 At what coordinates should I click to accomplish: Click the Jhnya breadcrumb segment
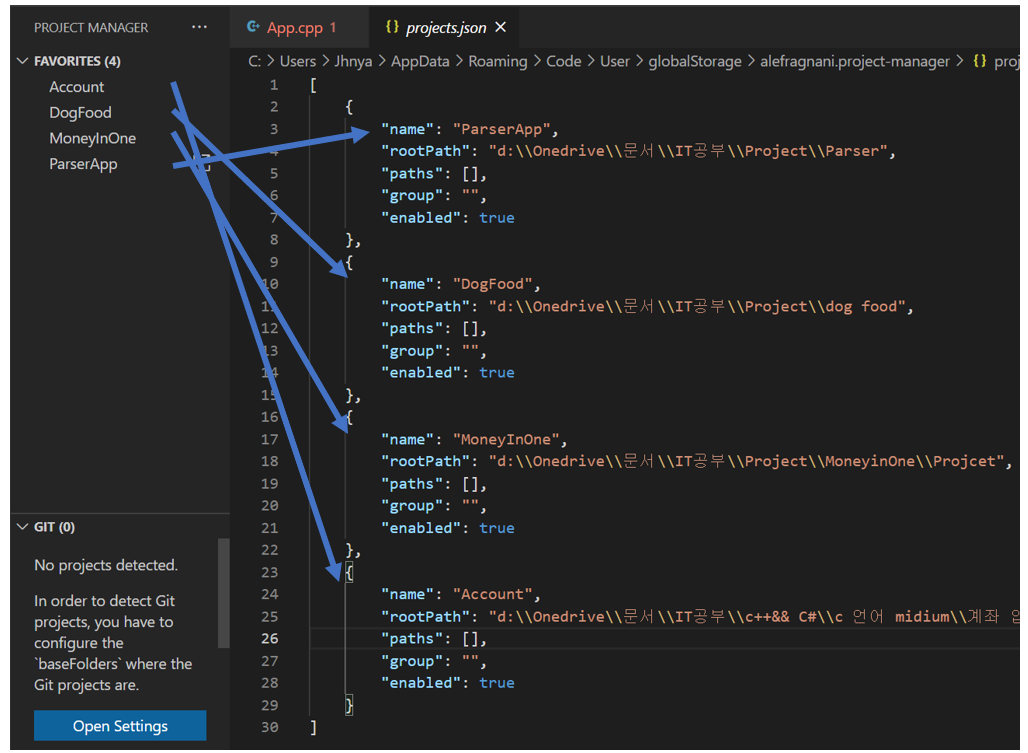click(x=353, y=61)
